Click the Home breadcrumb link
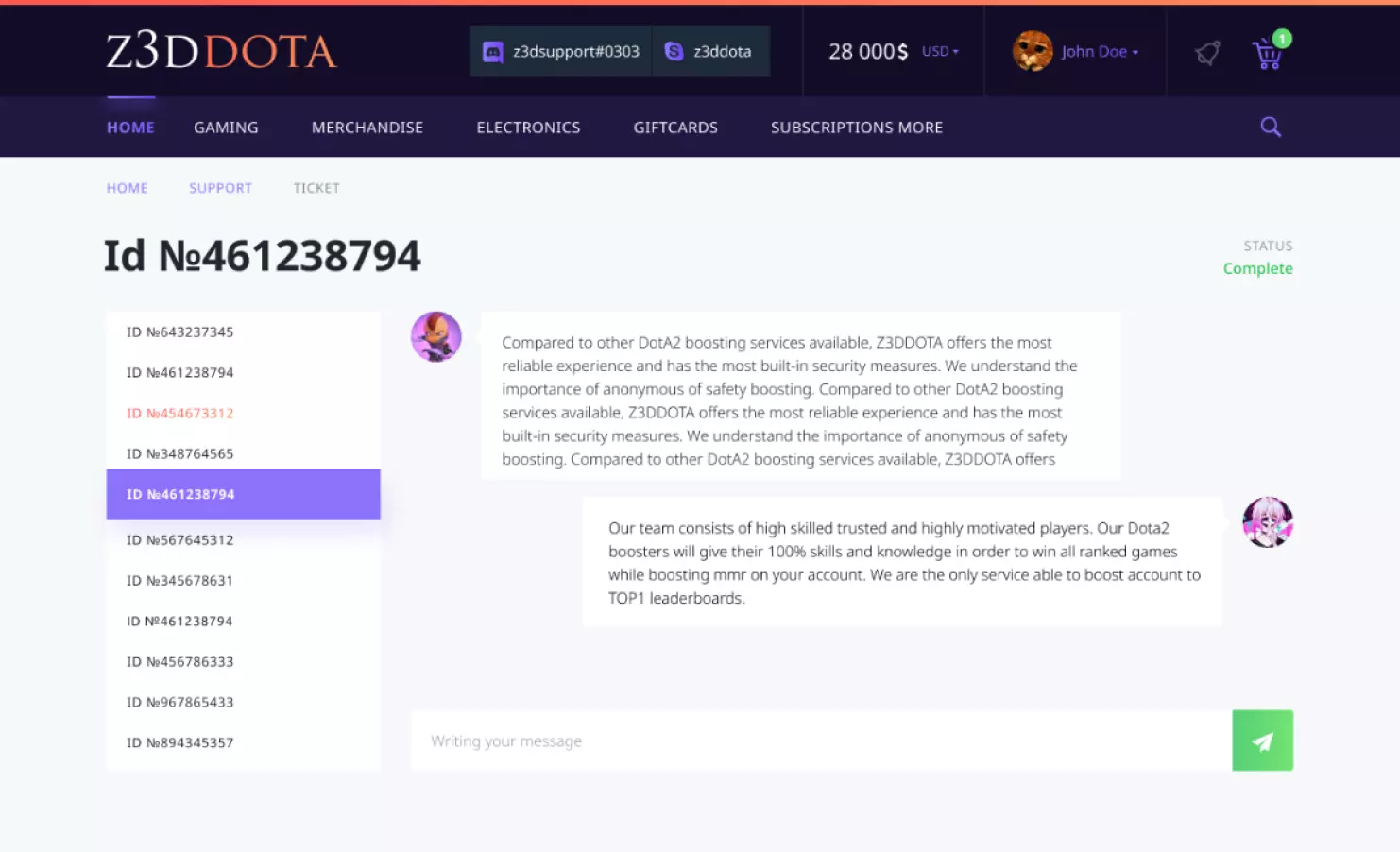1400x852 pixels. 128,188
